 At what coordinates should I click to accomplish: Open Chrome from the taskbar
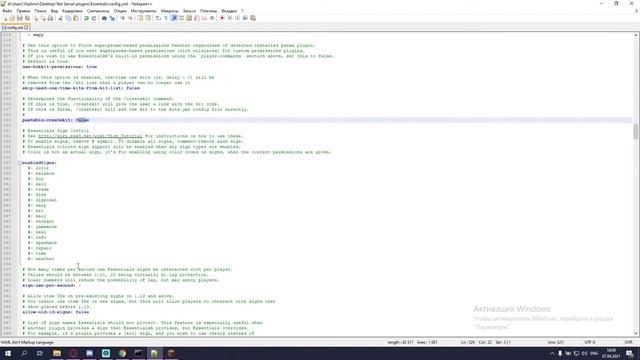tap(122, 353)
